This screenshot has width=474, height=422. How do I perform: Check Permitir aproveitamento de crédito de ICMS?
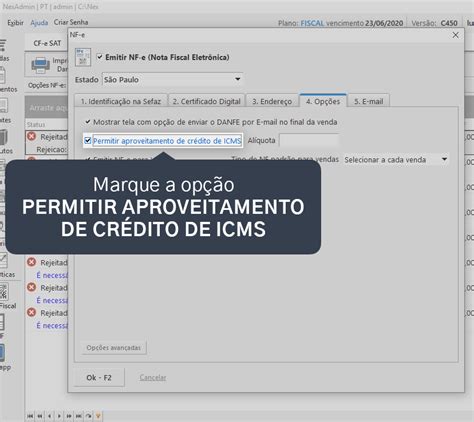pyautogui.click(x=88, y=141)
